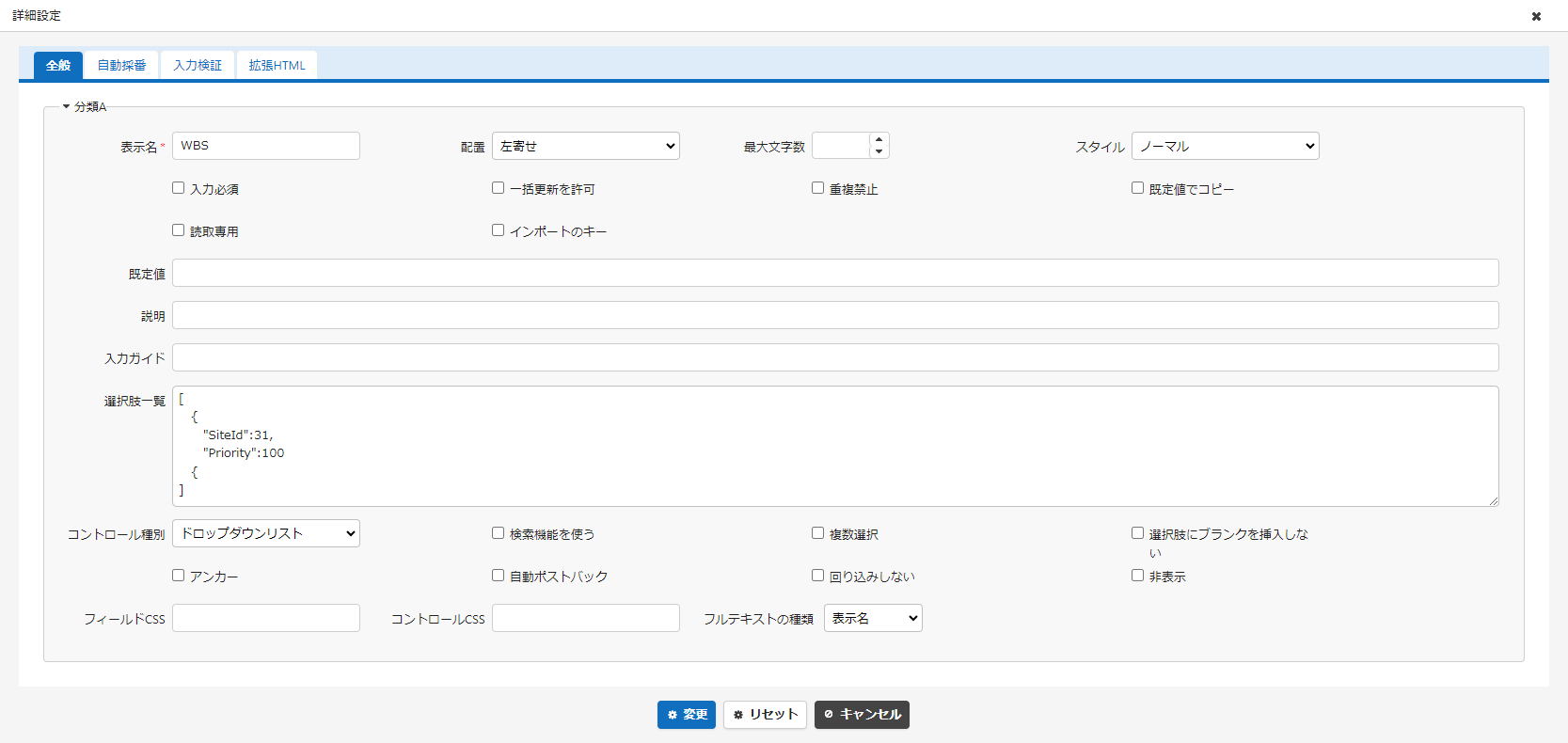Viewport: 1568px width, 743px height.
Task: Click the 変更 button
Action: click(x=687, y=715)
